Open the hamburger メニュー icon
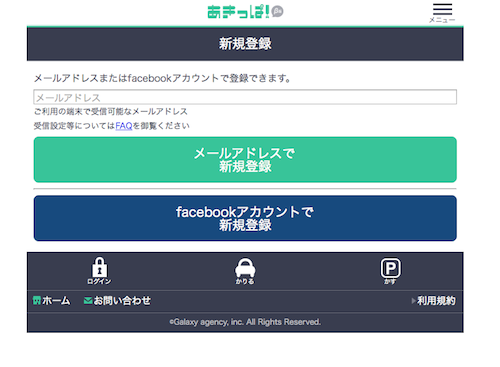The image size is (500, 367). pyautogui.click(x=442, y=13)
